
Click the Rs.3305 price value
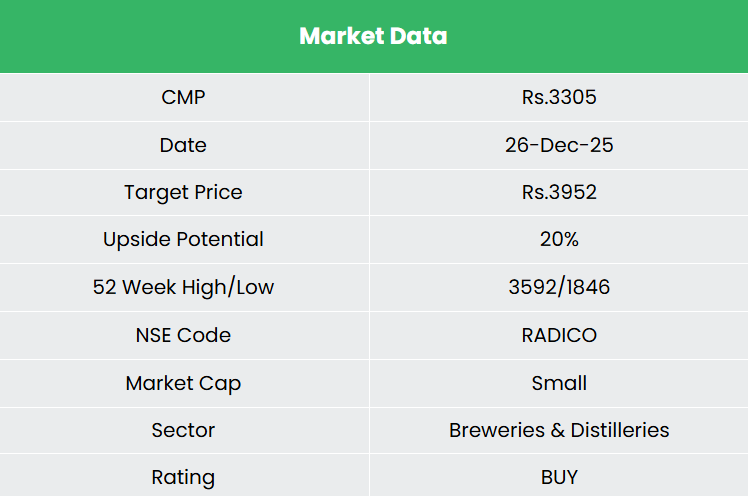tap(559, 97)
